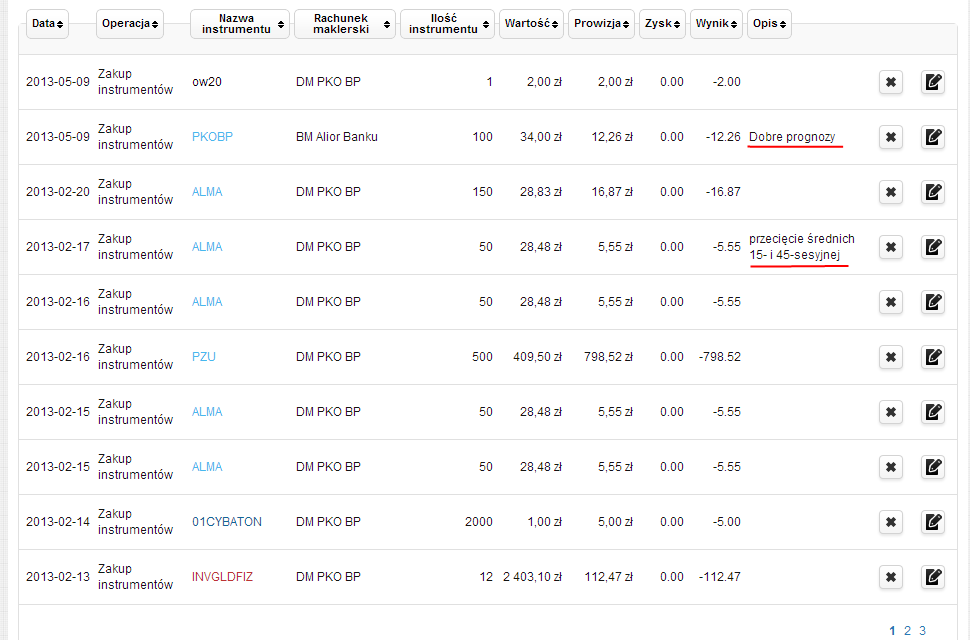Image resolution: width=970 pixels, height=640 pixels.
Task: Delete the PZU transaction row
Action: (x=890, y=357)
